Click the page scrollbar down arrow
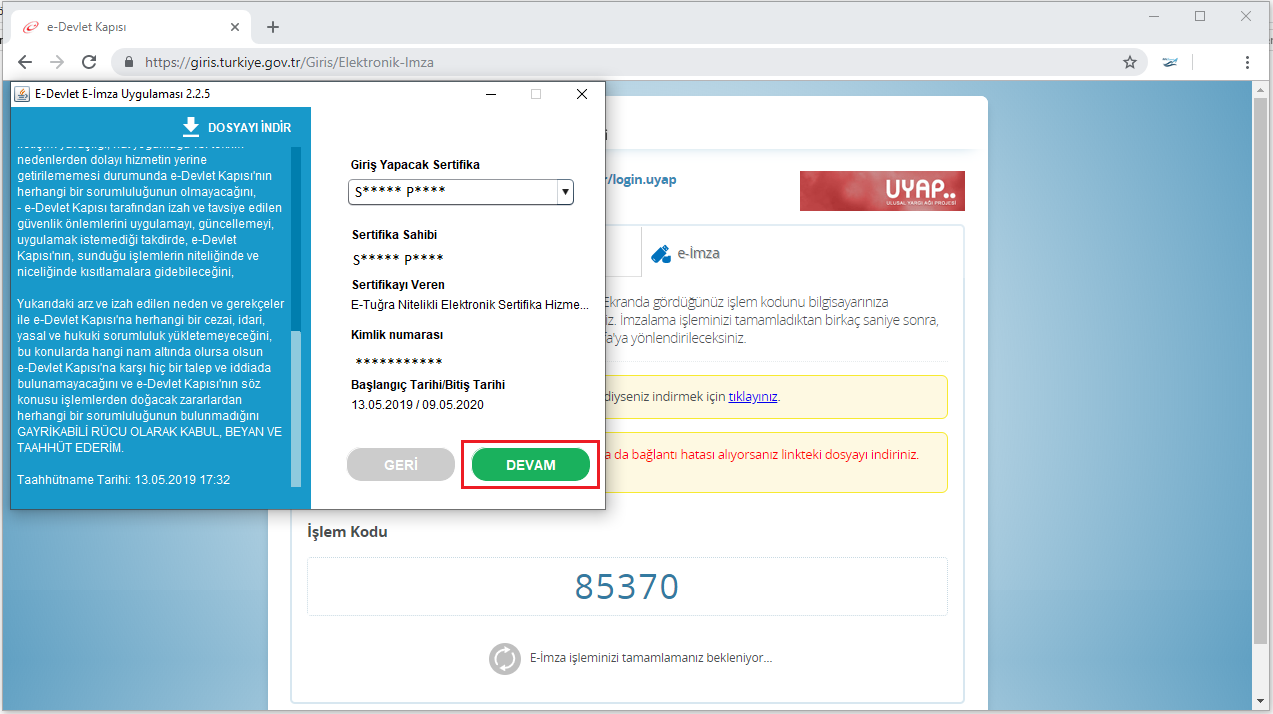Viewport: 1273px width, 714px height. (1263, 701)
